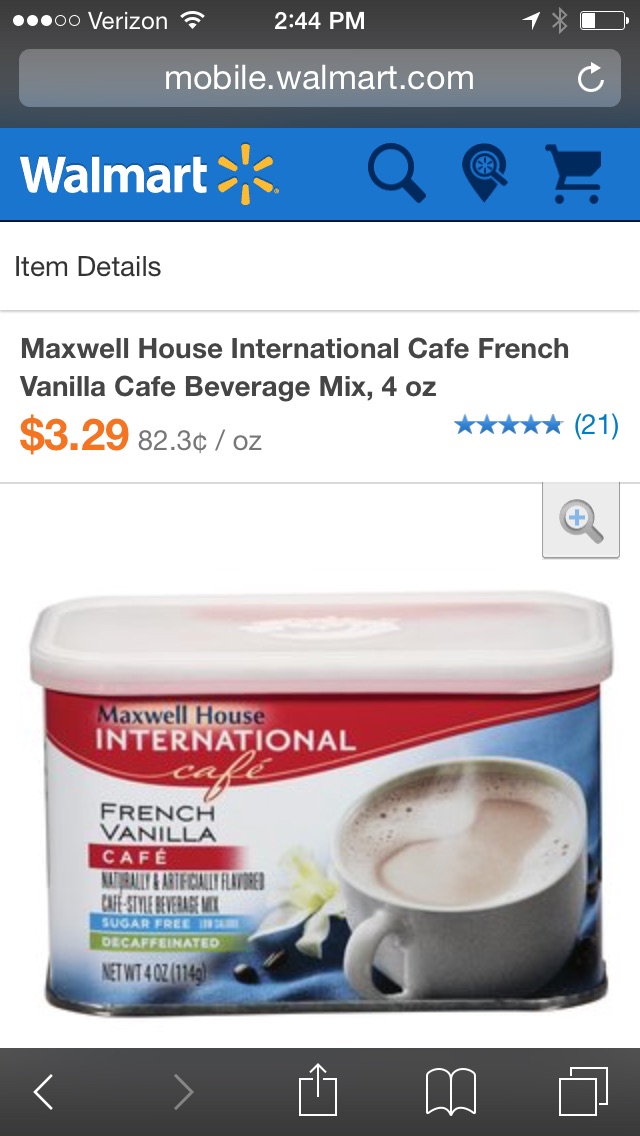
Task: Open the Safari share sheet icon
Action: coord(318,1089)
